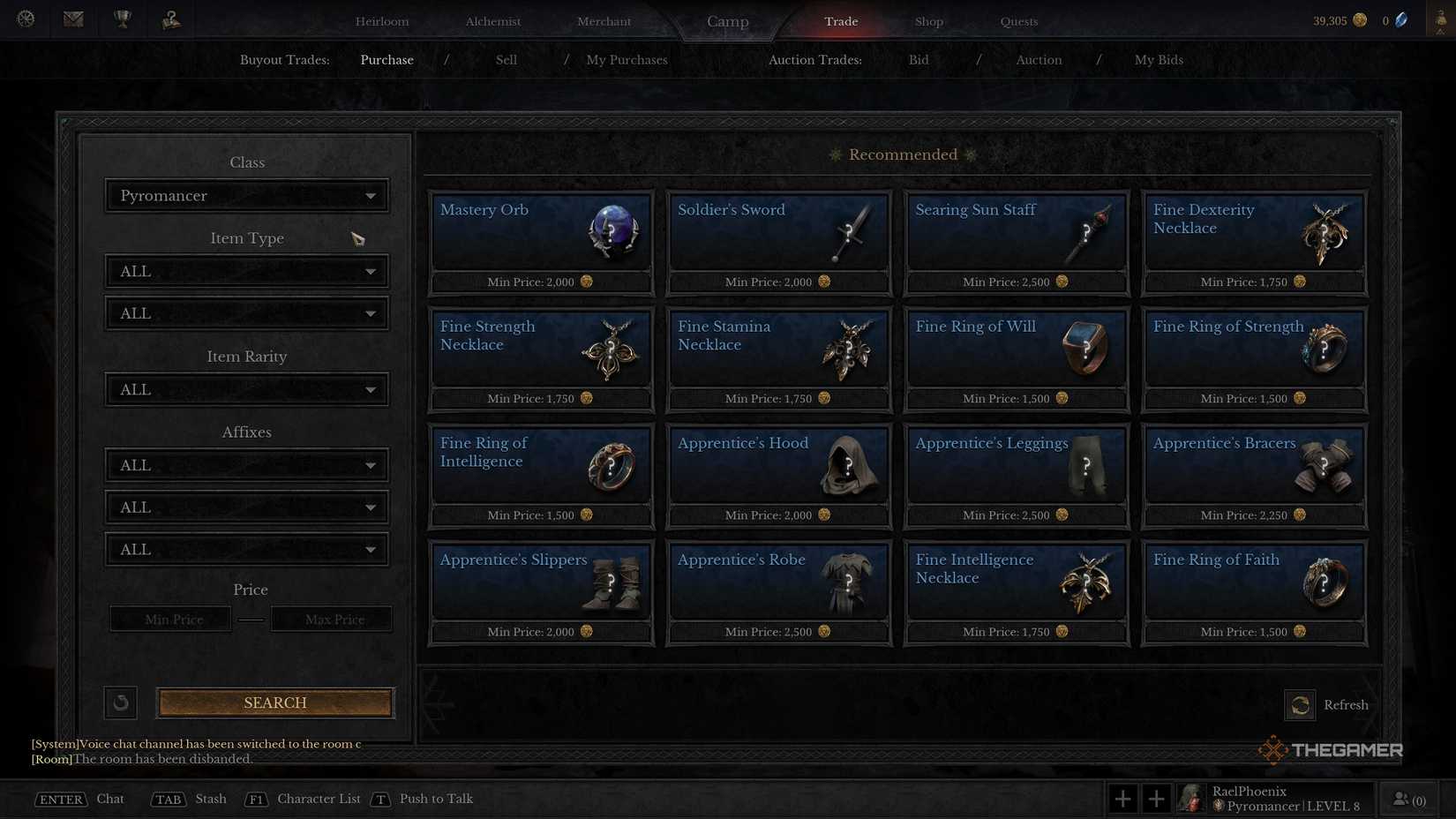Open the trophy achievements icon
The height and width of the screenshot is (819, 1456).
pyautogui.click(x=123, y=19)
